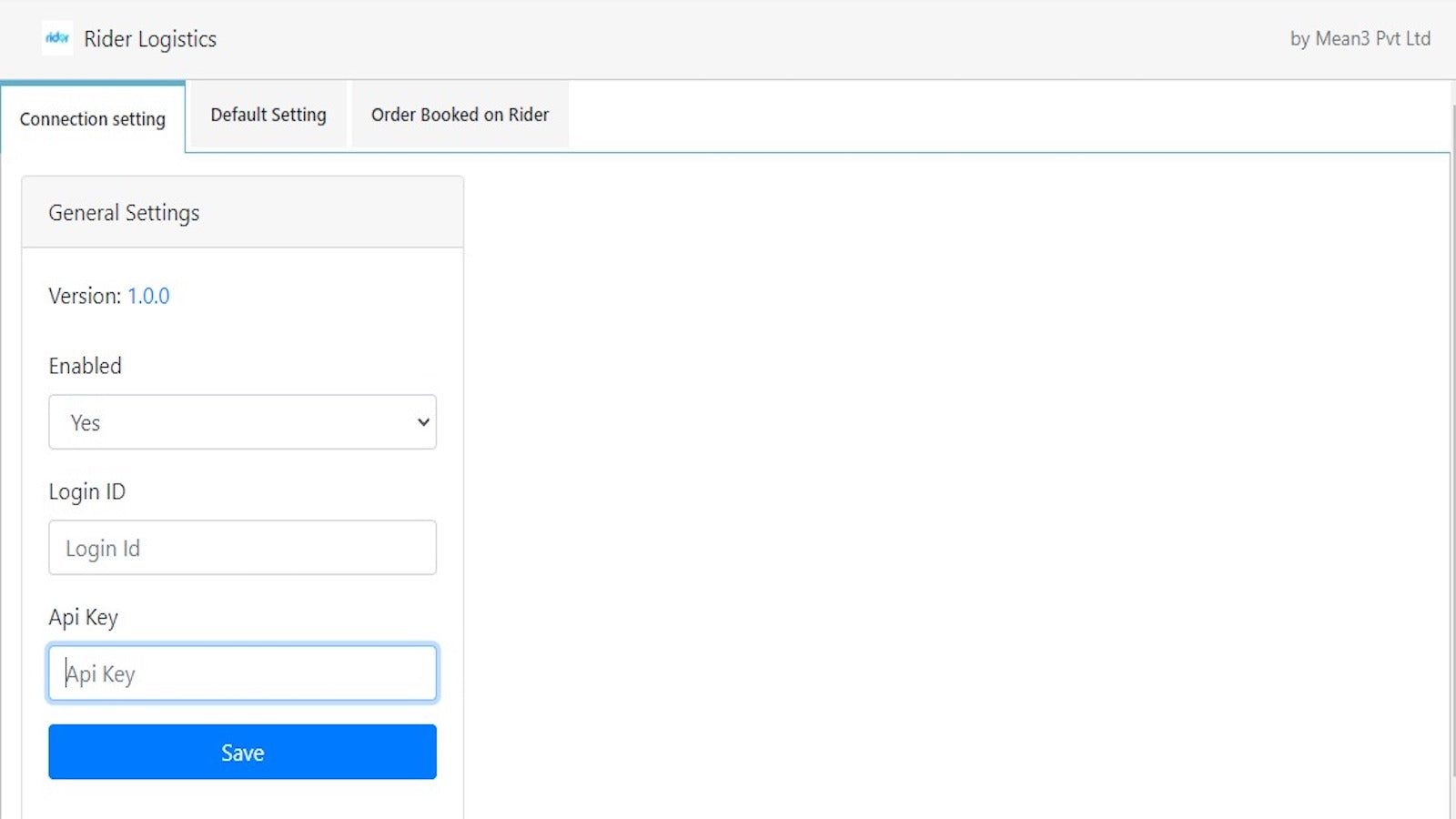
Task: Select the Connection setting tab
Action: pos(92,118)
